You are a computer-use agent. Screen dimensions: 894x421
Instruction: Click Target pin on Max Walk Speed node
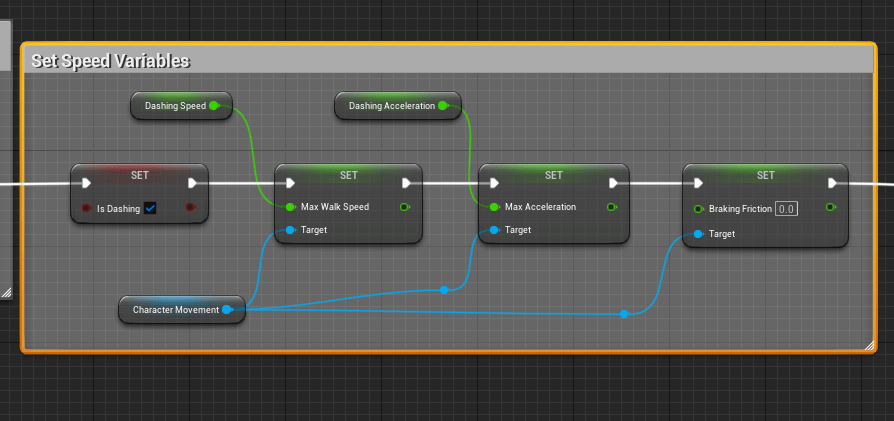click(290, 230)
